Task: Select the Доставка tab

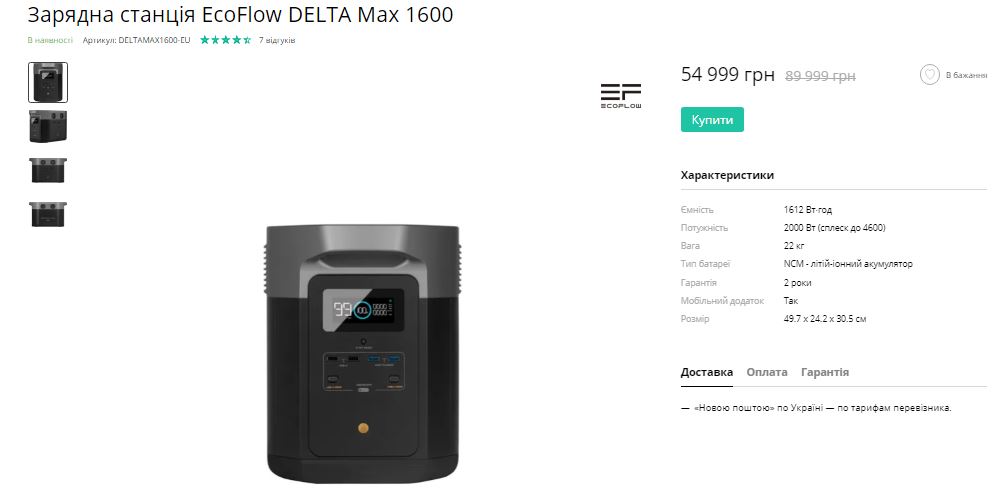Action: click(x=706, y=372)
